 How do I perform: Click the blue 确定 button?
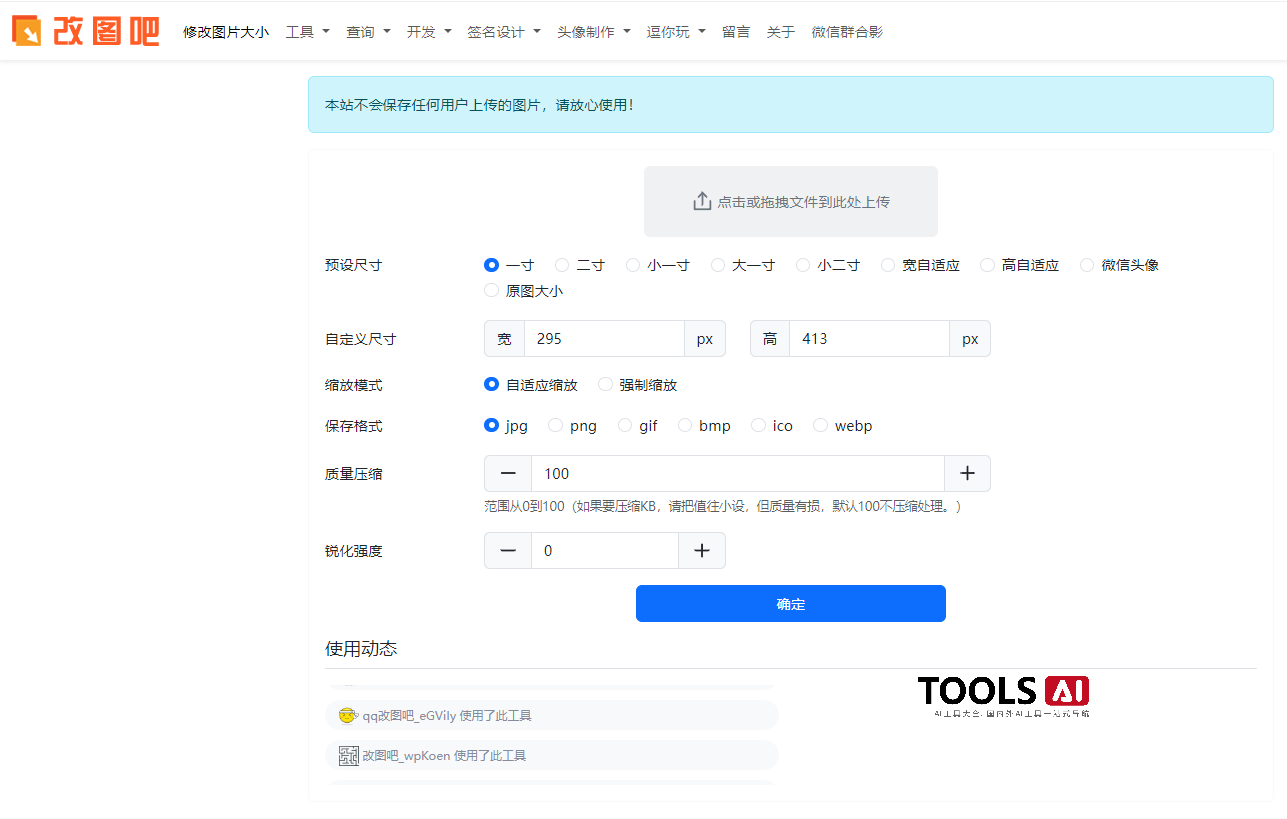790,603
